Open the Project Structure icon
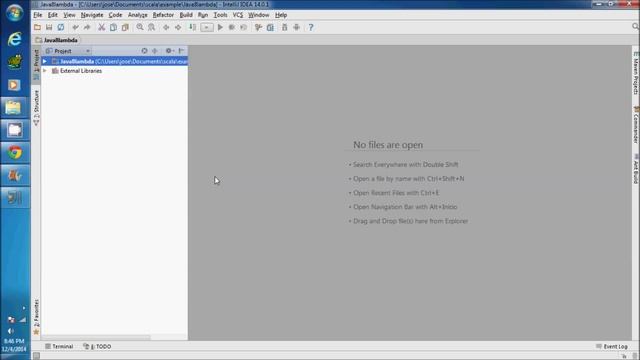The image size is (640, 360). [270, 27]
